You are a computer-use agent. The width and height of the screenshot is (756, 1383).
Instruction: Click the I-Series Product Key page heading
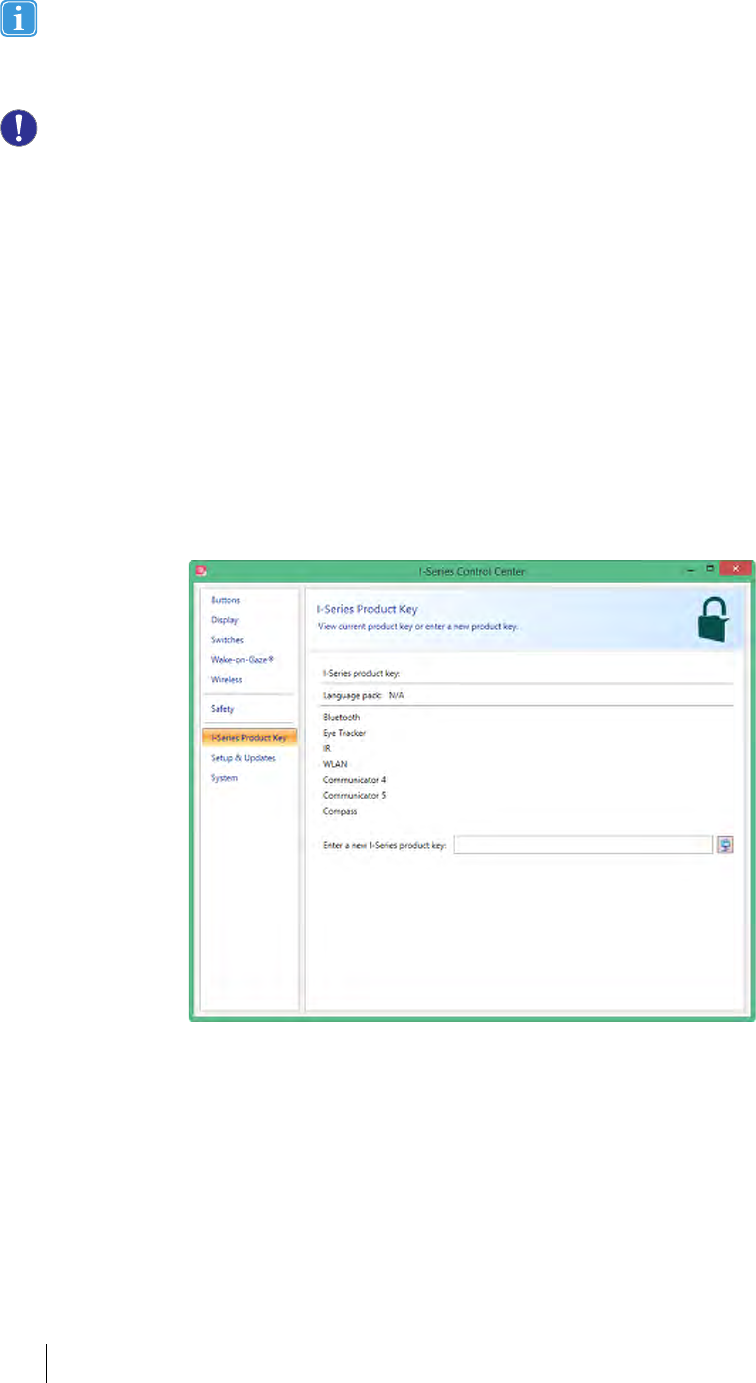click(366, 608)
